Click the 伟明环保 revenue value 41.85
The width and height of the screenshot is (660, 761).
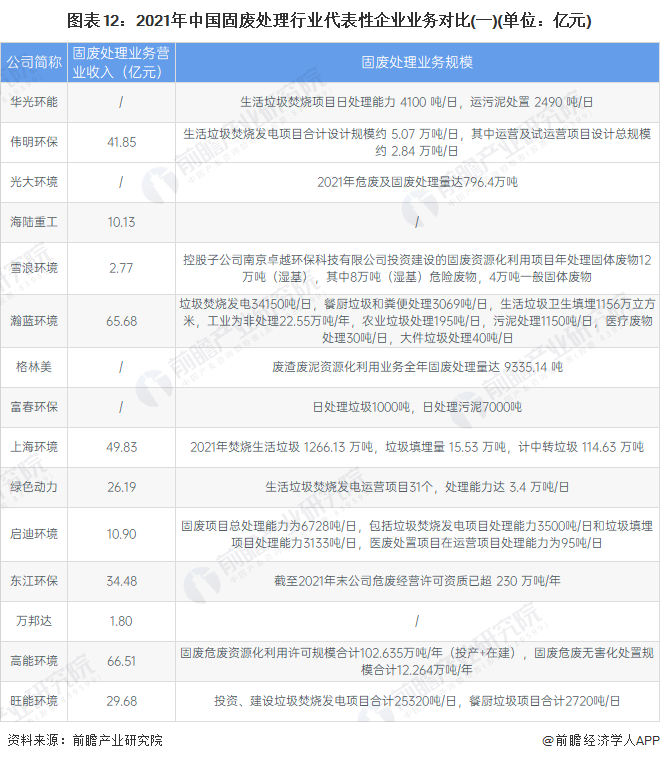pos(120,142)
